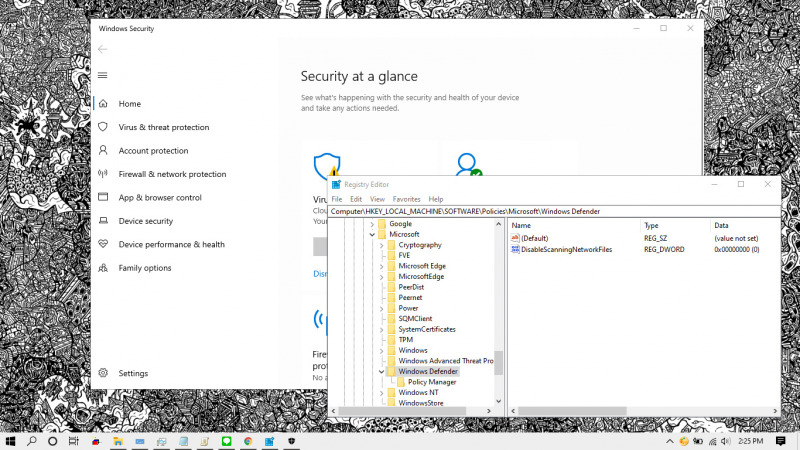Open Chrome from taskbar

[248, 441]
